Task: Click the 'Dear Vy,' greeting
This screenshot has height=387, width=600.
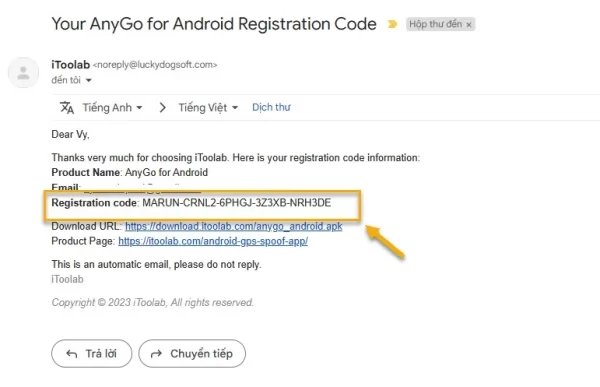Action: coord(70,135)
